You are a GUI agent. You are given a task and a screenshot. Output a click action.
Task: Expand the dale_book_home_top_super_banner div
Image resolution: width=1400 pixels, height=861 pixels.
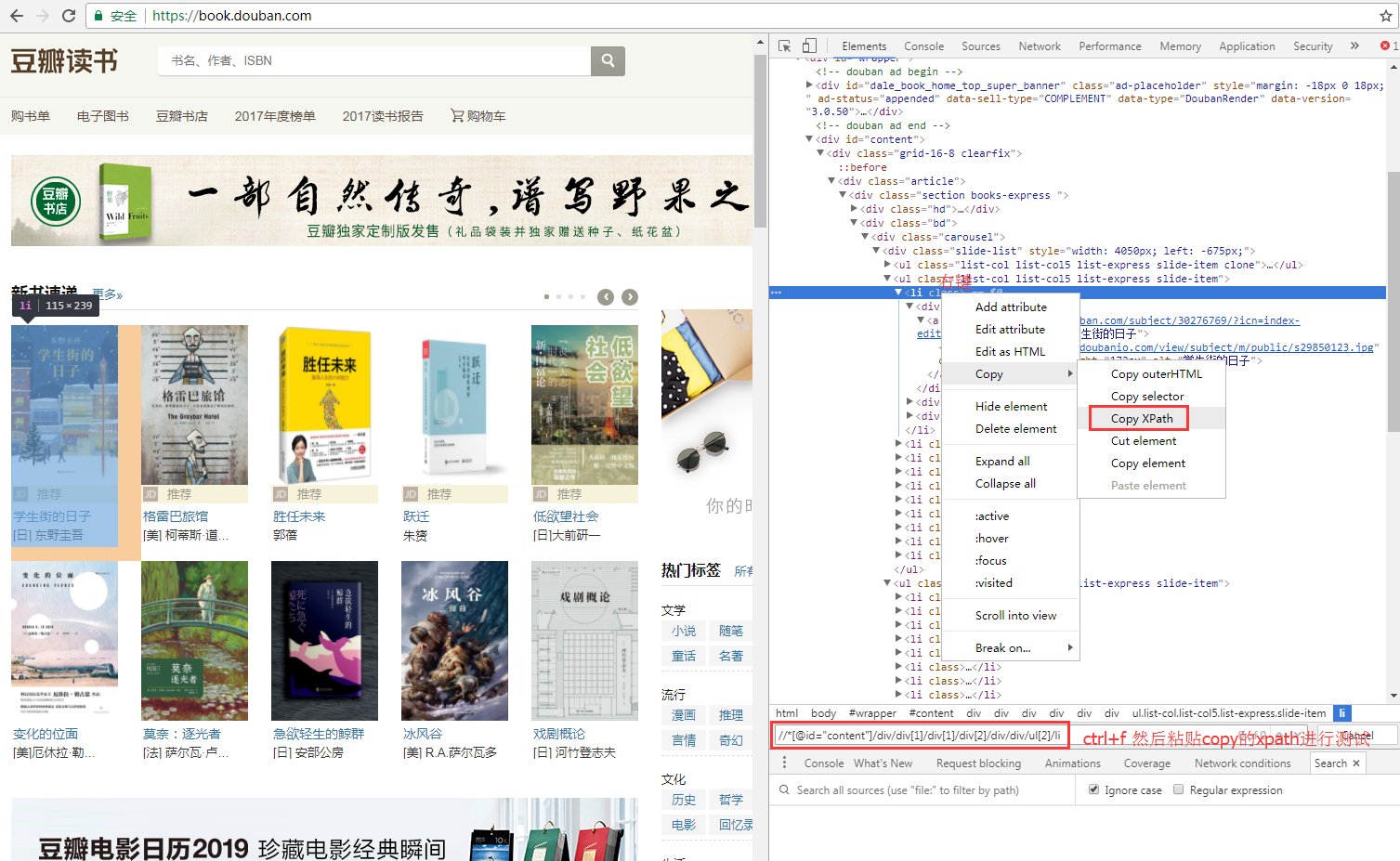(809, 85)
